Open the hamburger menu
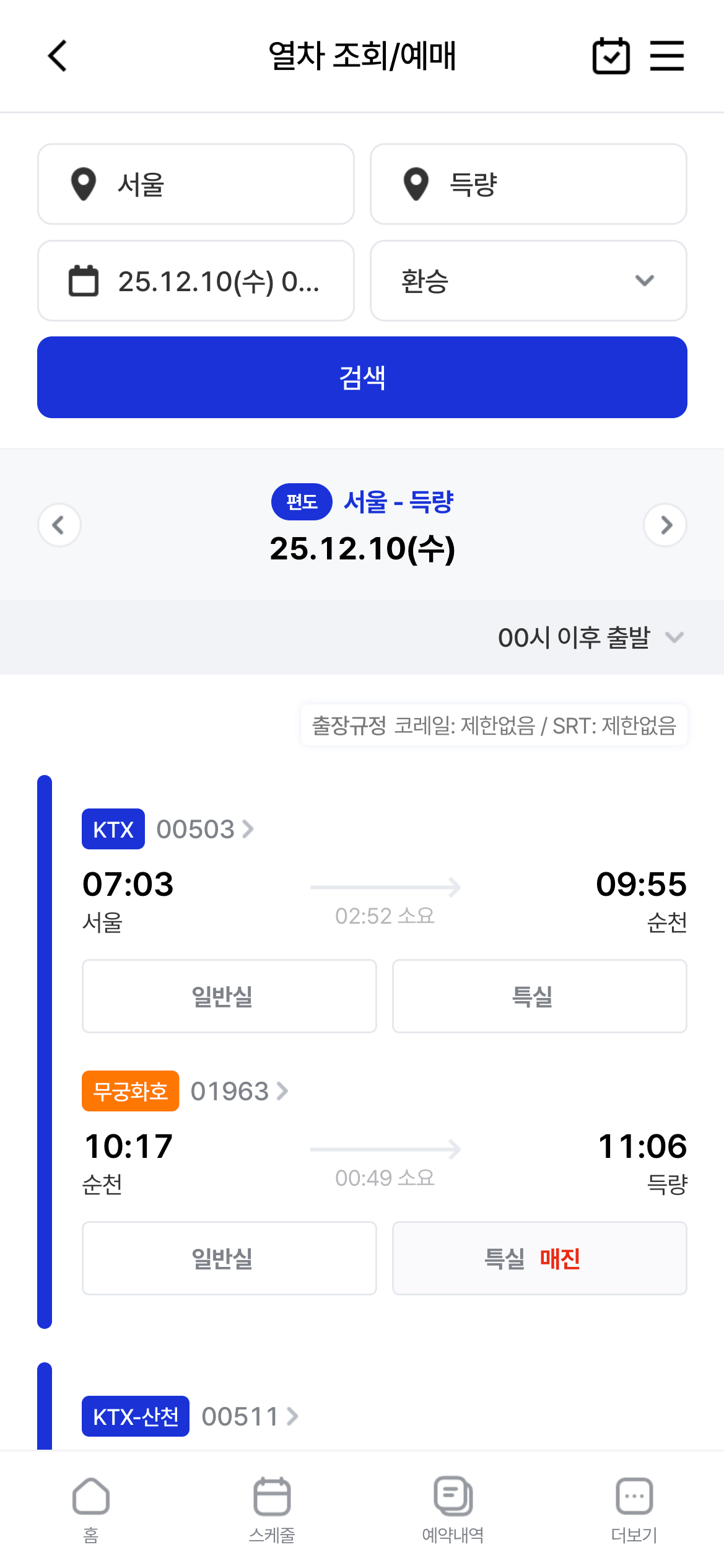The height and width of the screenshot is (1568, 724). point(666,56)
